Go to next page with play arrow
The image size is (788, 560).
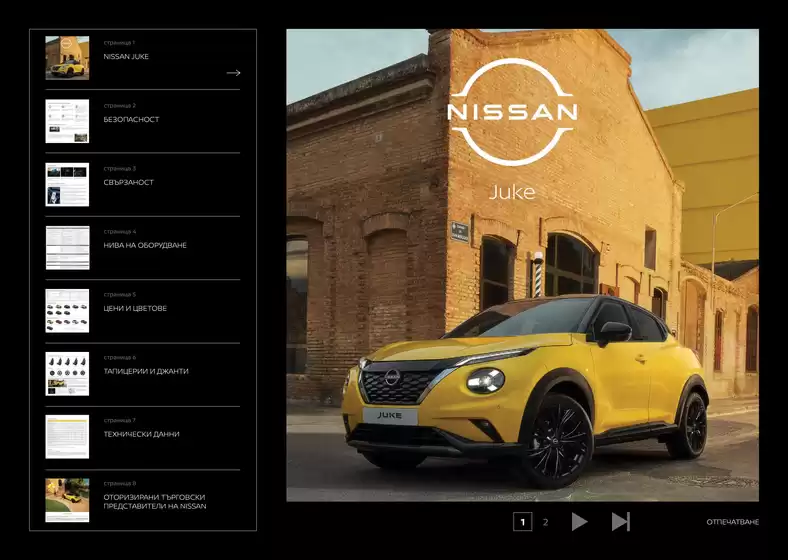point(579,522)
